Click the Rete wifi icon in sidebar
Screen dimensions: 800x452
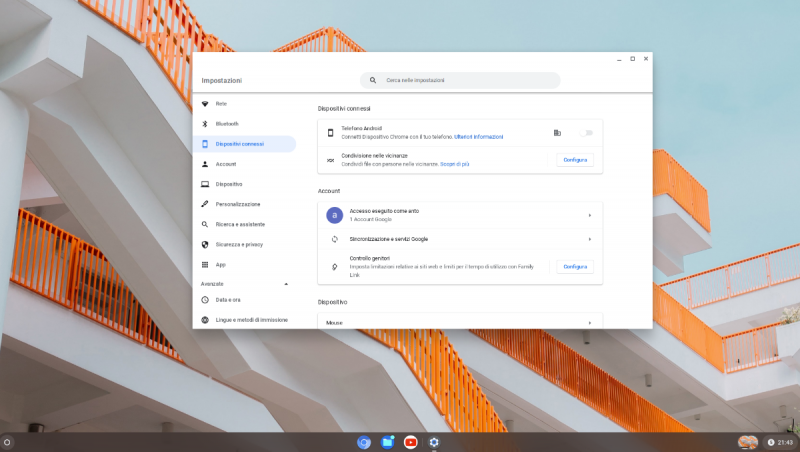click(205, 104)
